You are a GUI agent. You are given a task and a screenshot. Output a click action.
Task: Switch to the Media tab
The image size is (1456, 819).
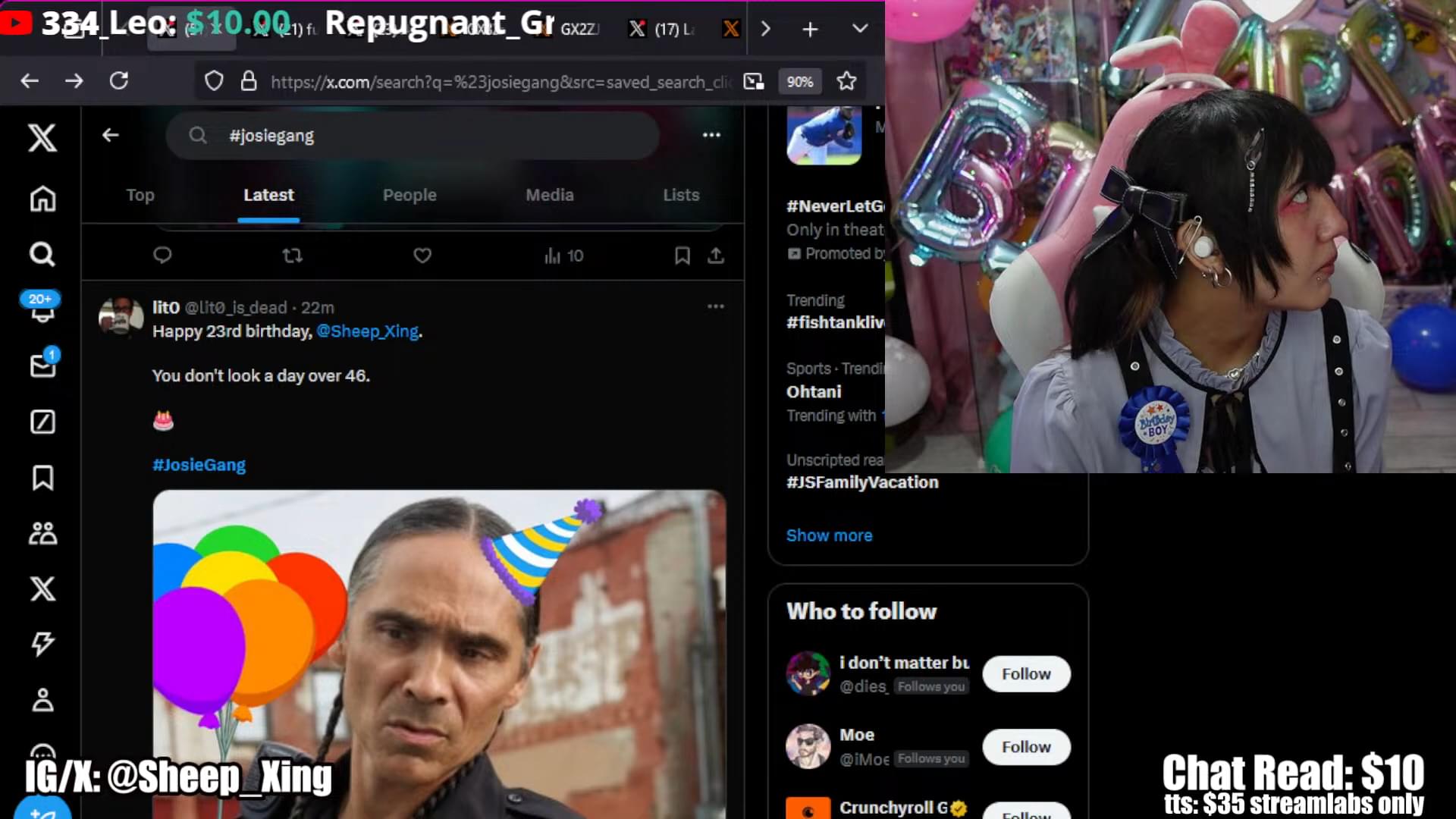pyautogui.click(x=549, y=195)
